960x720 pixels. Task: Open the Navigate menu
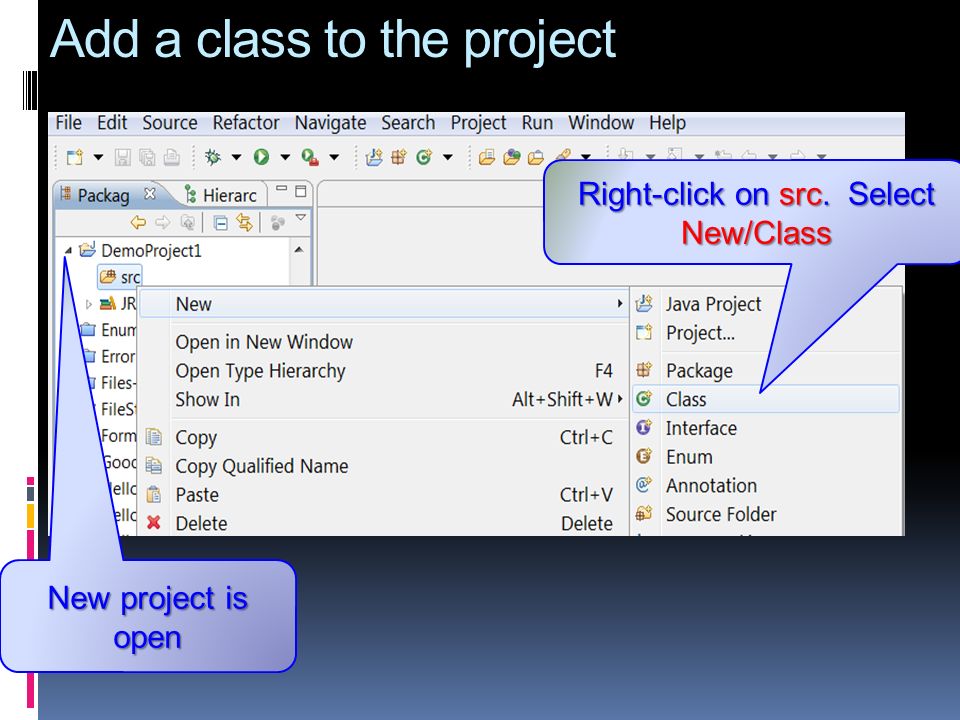331,123
